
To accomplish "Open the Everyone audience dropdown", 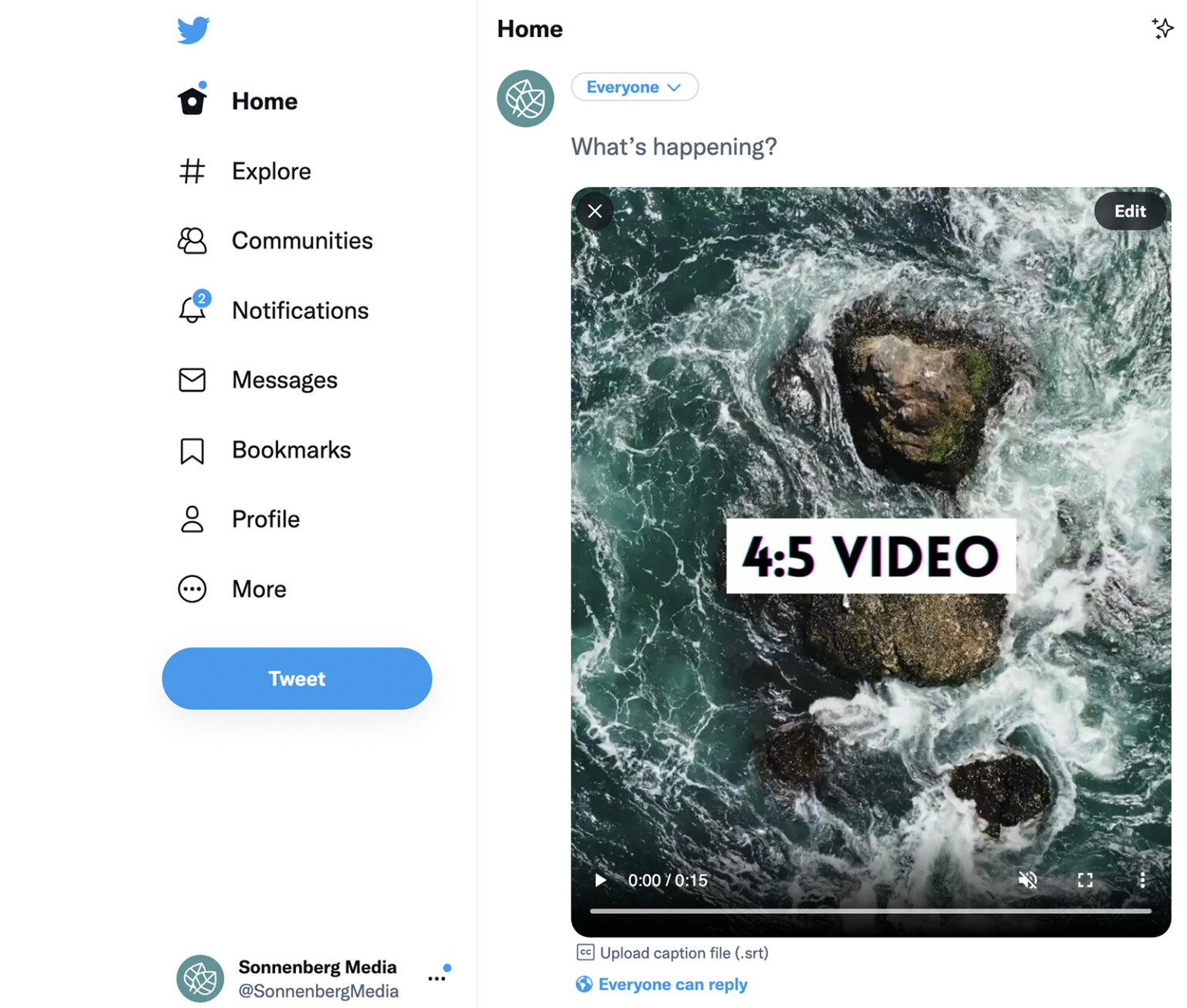I will 634,87.
